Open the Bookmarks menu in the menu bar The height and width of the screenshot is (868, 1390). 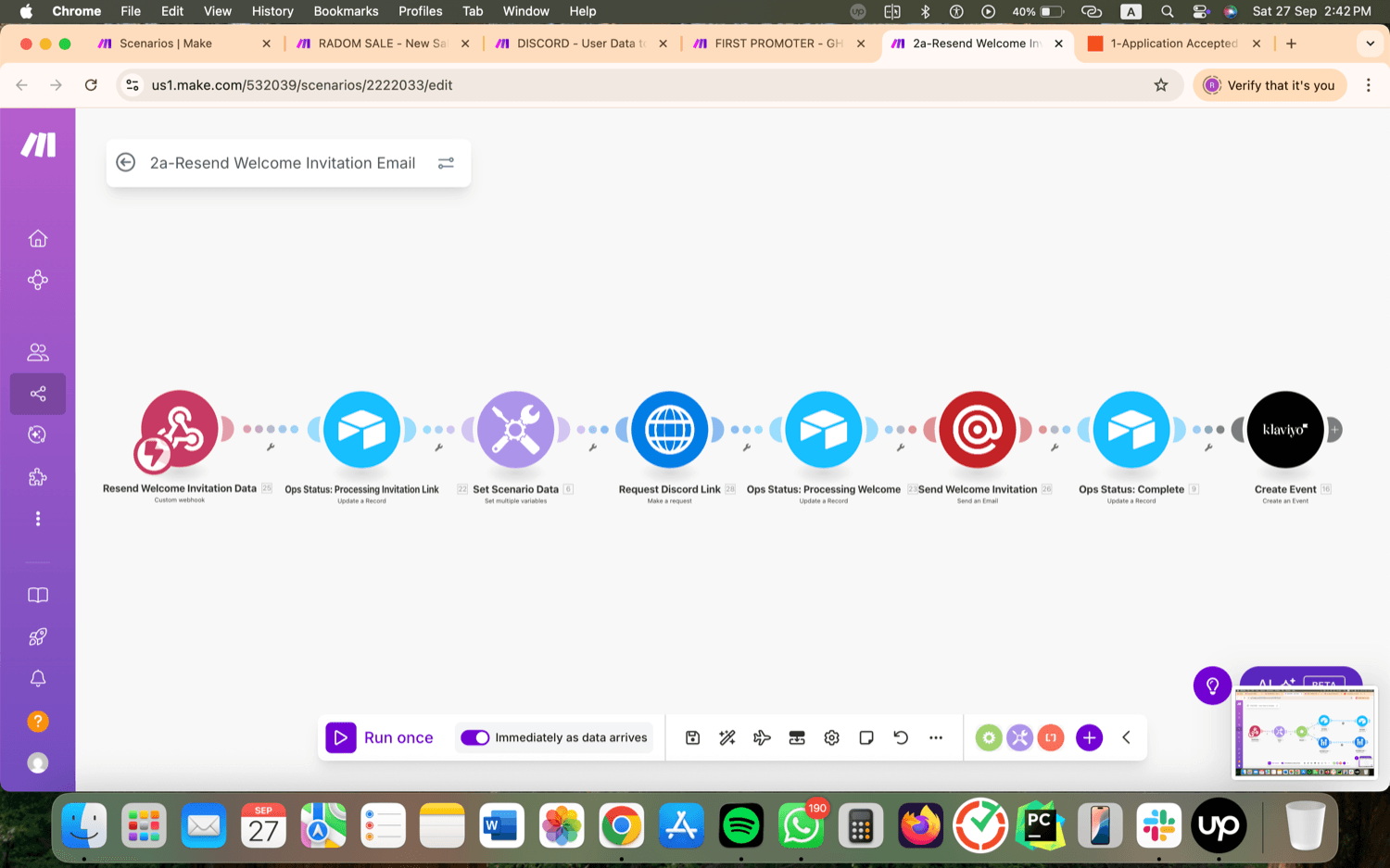point(346,11)
